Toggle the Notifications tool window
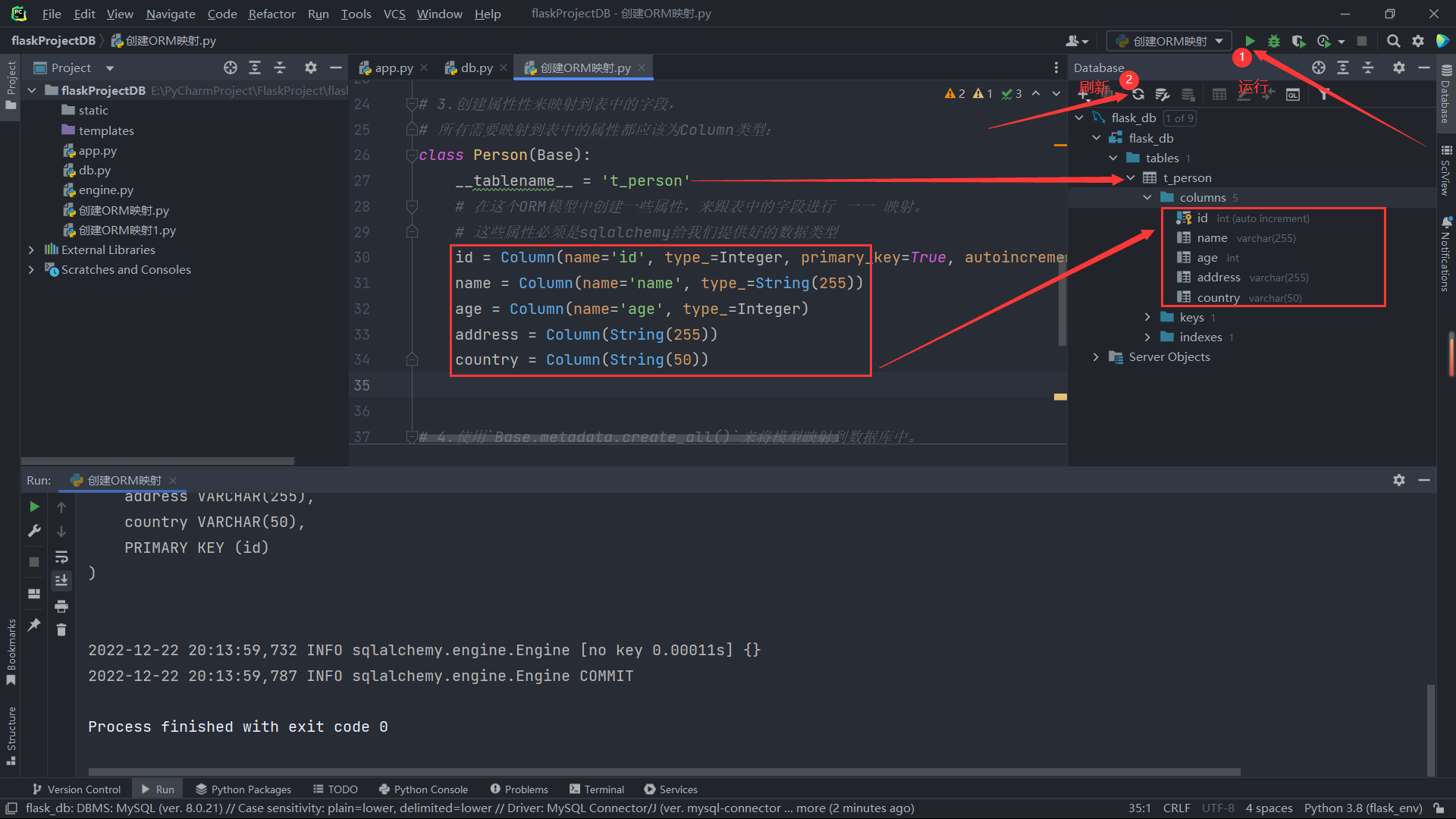 [x=1446, y=255]
